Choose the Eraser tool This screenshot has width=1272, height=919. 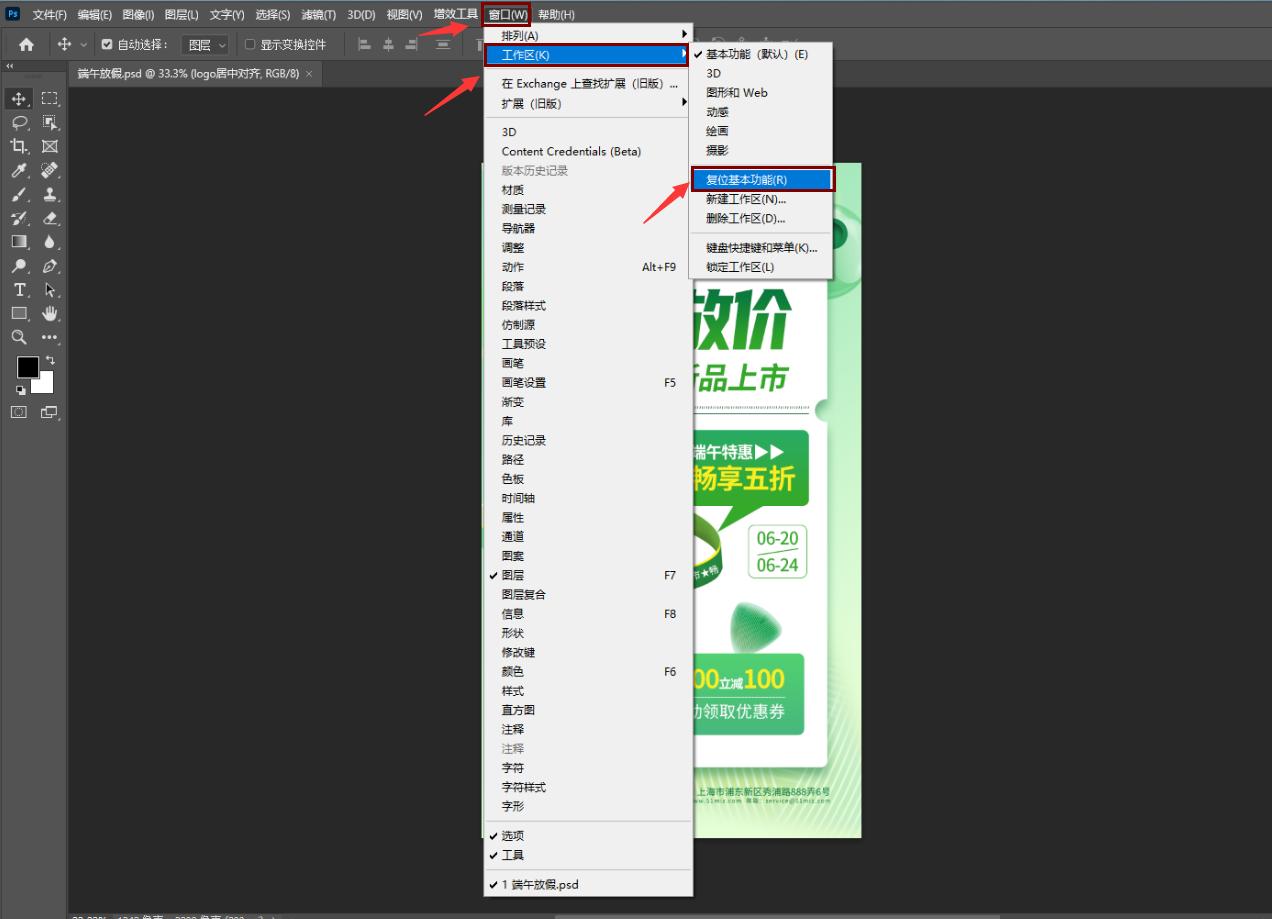[50, 218]
